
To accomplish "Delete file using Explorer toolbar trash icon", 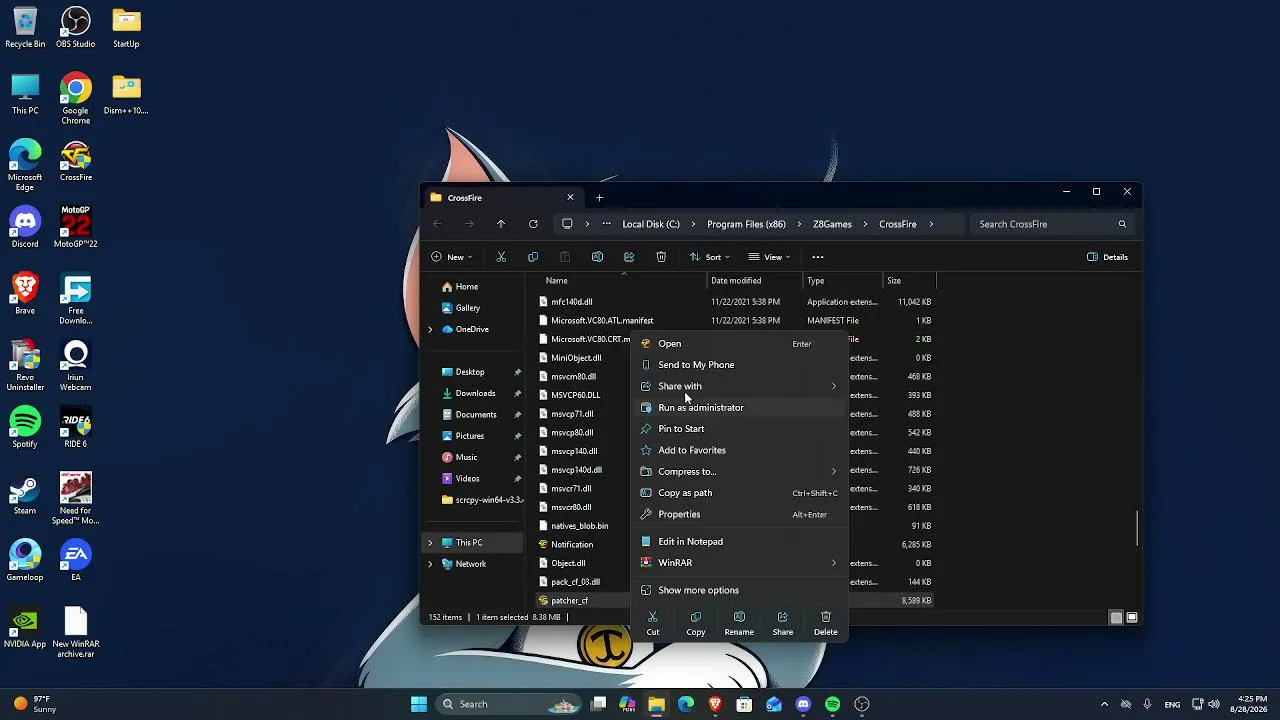I will point(661,257).
